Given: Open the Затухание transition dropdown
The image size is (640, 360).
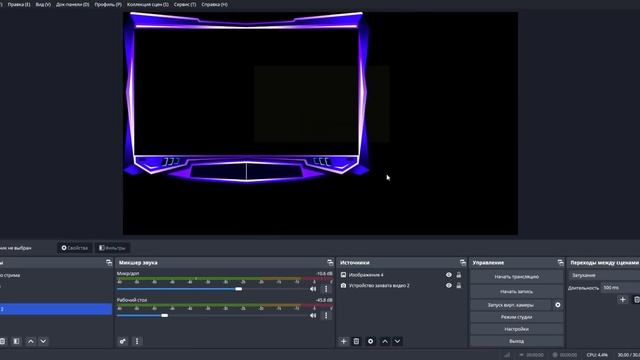Looking at the screenshot, I should pyautogui.click(x=604, y=276).
